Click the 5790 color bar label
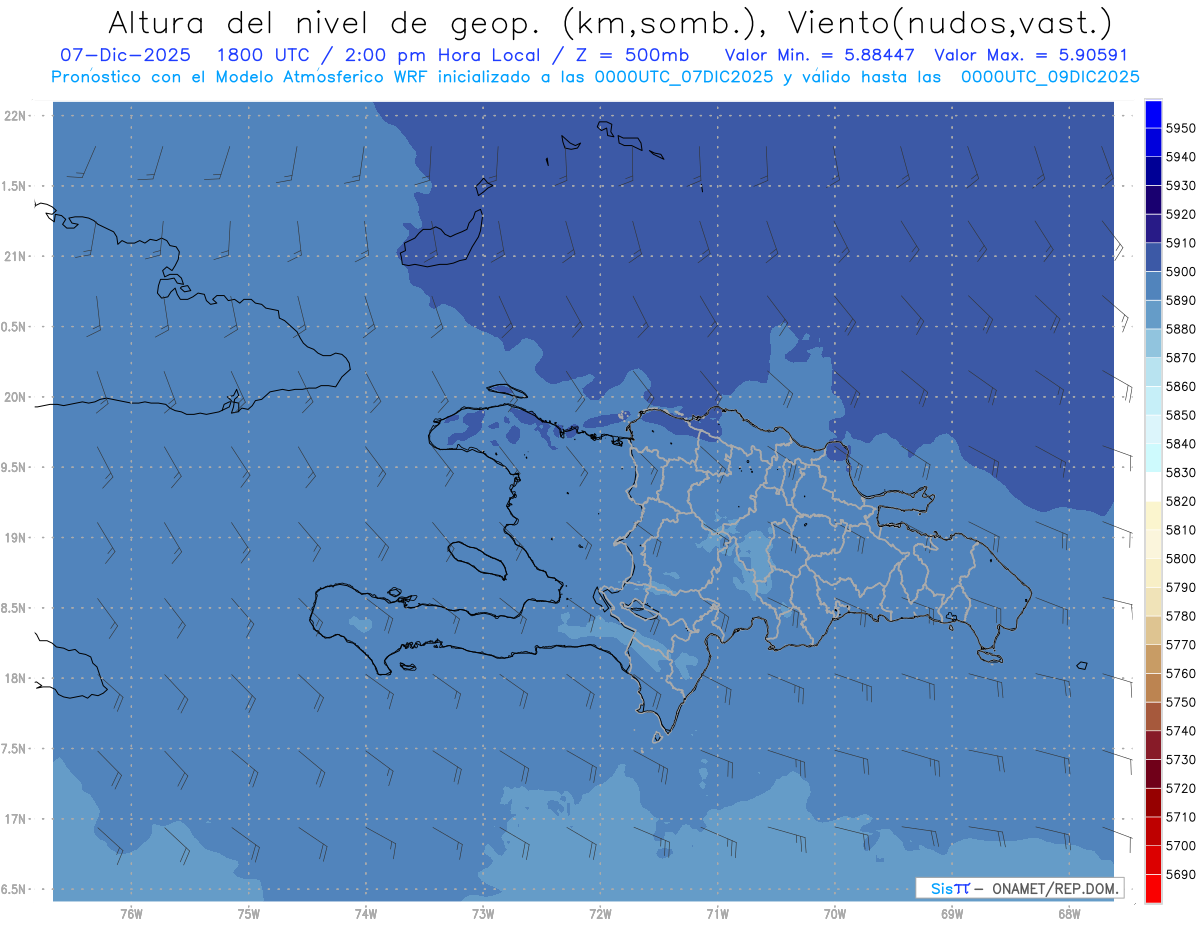Image resolution: width=1200 pixels, height=927 pixels. point(1180,587)
